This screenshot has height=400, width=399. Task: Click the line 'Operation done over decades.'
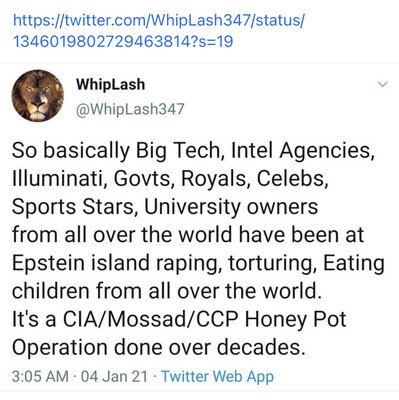coord(159,347)
